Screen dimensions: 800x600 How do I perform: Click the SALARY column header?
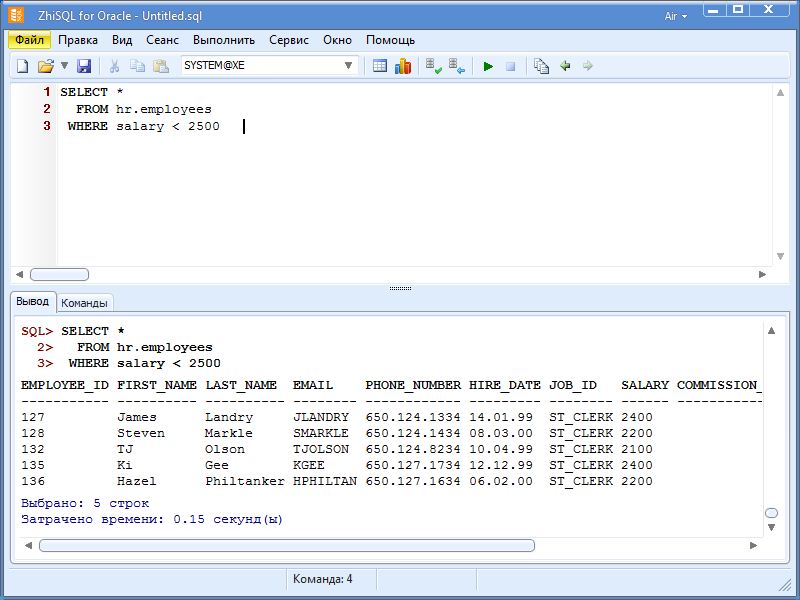pyautogui.click(x=645, y=385)
